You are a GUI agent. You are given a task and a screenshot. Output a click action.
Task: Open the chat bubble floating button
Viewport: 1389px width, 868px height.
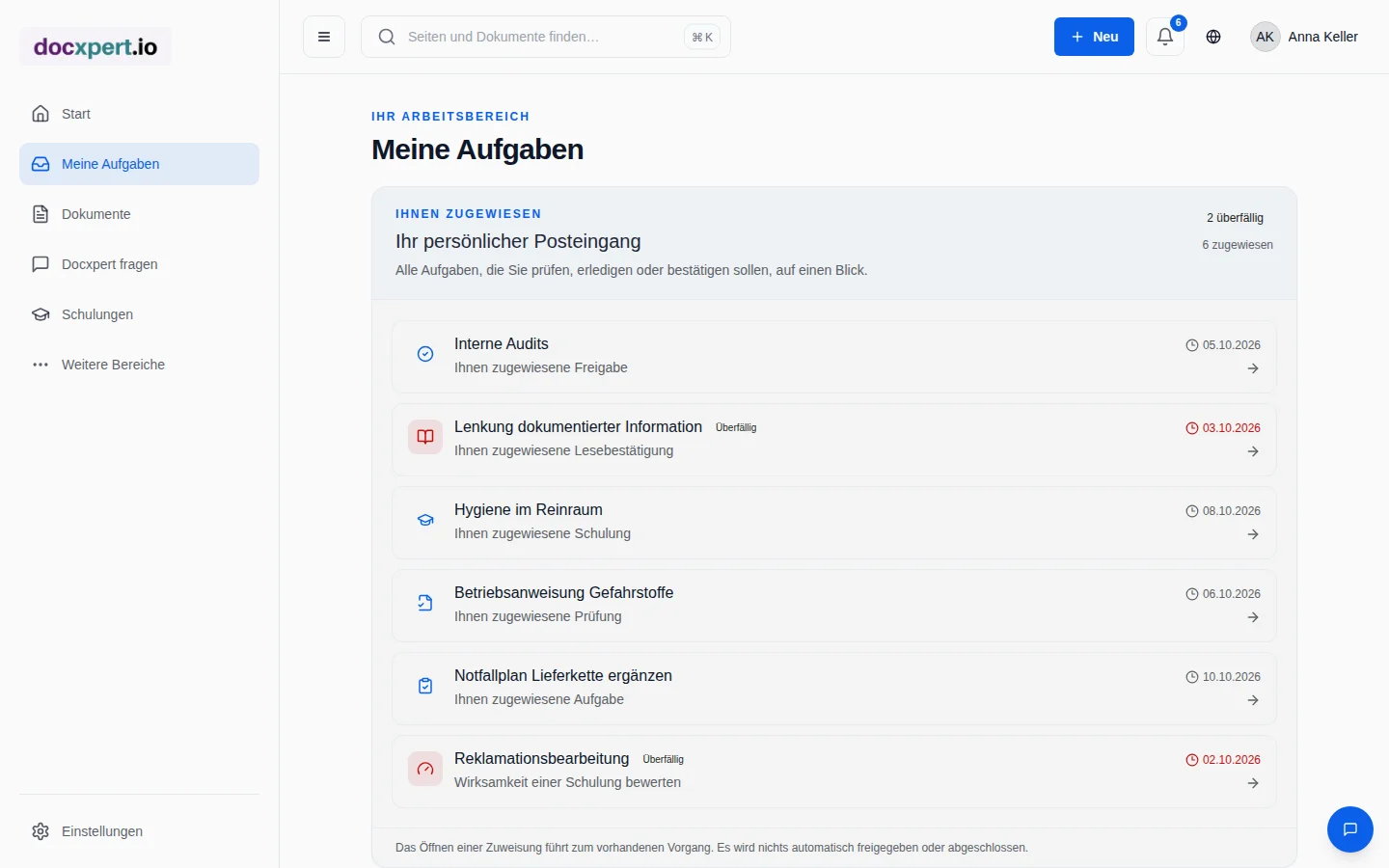coord(1350,829)
